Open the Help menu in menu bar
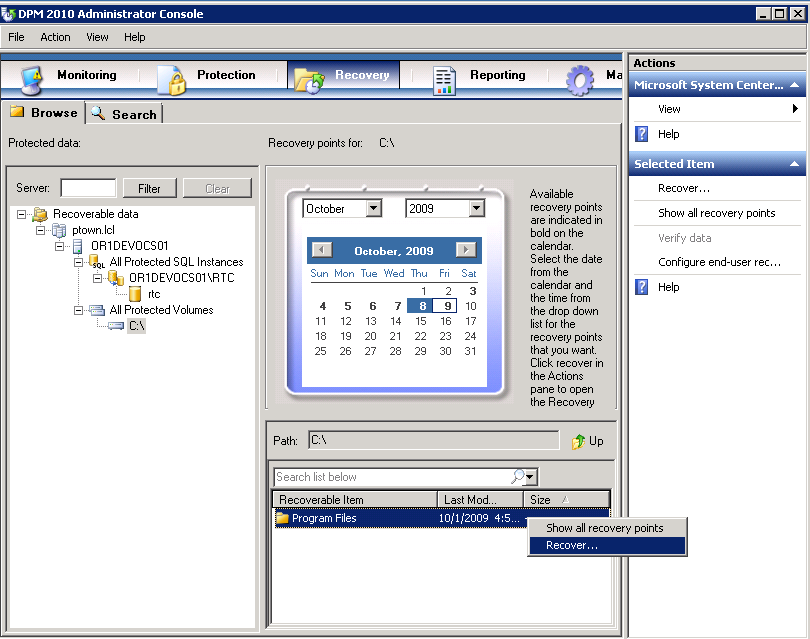The image size is (810, 639). pyautogui.click(x=134, y=37)
